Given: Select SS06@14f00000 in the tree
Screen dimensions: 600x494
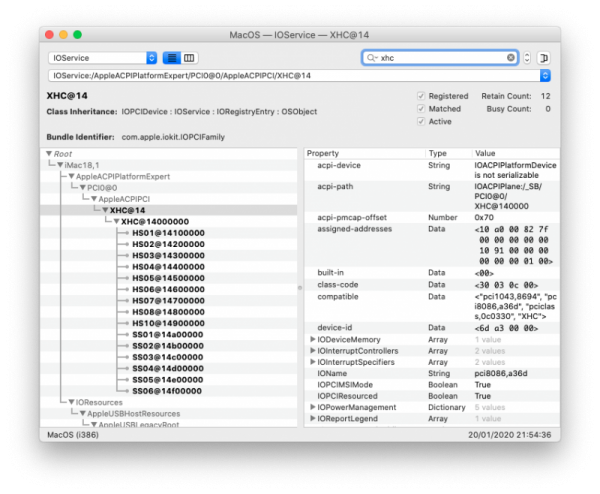Looking at the screenshot, I should tap(167, 391).
